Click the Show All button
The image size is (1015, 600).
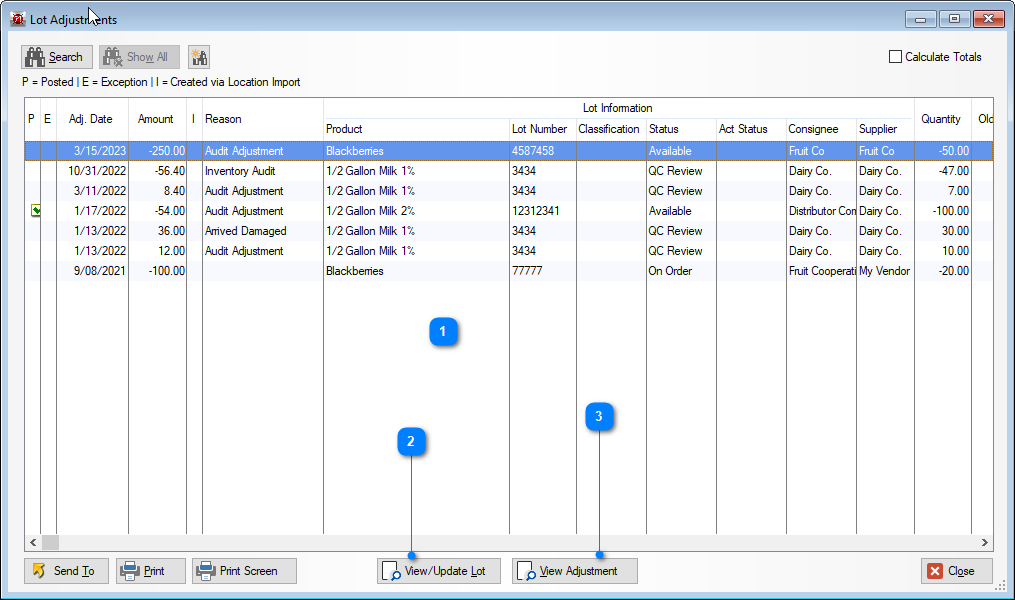[x=139, y=57]
